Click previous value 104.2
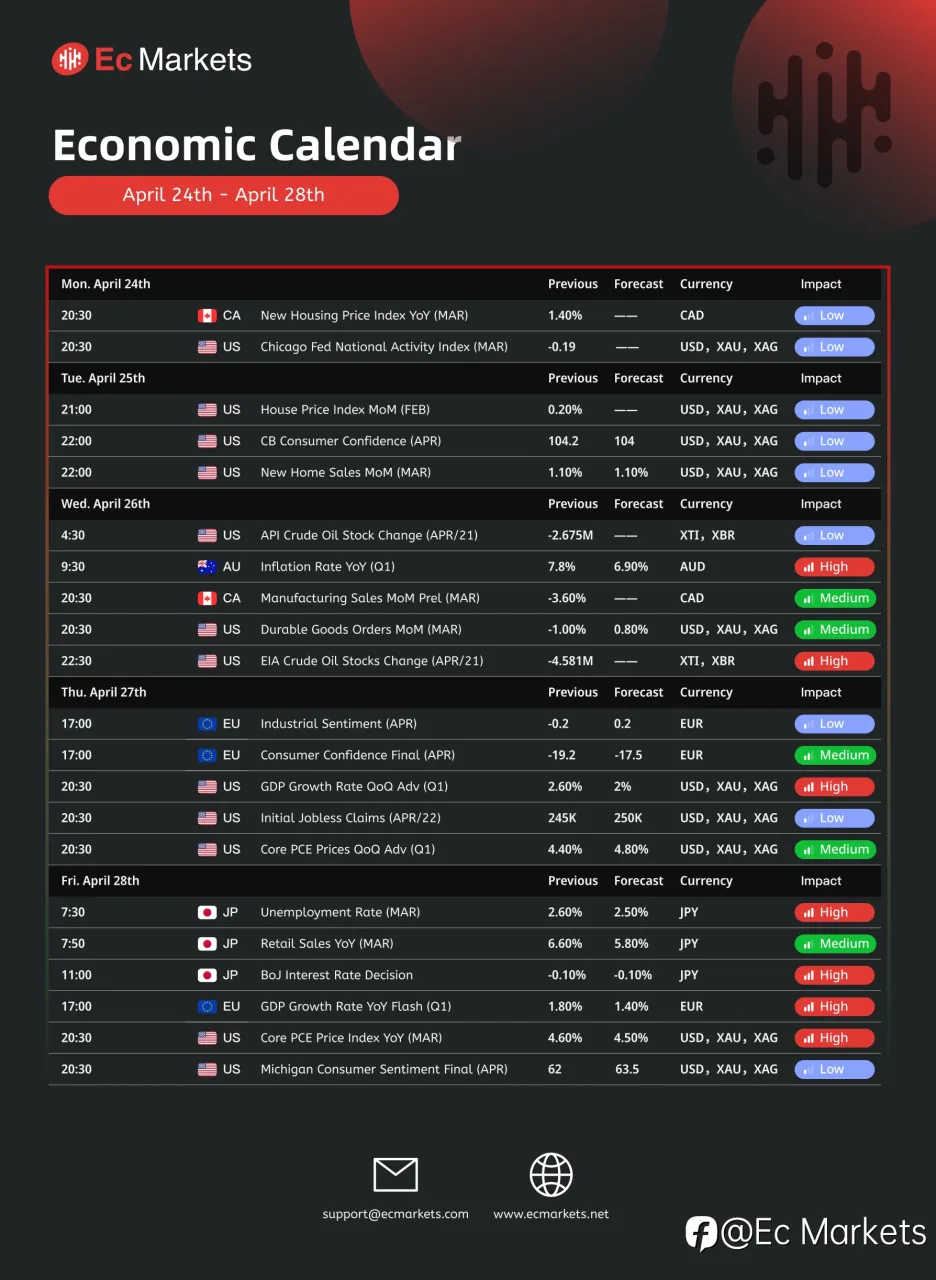The image size is (936, 1280). click(563, 441)
